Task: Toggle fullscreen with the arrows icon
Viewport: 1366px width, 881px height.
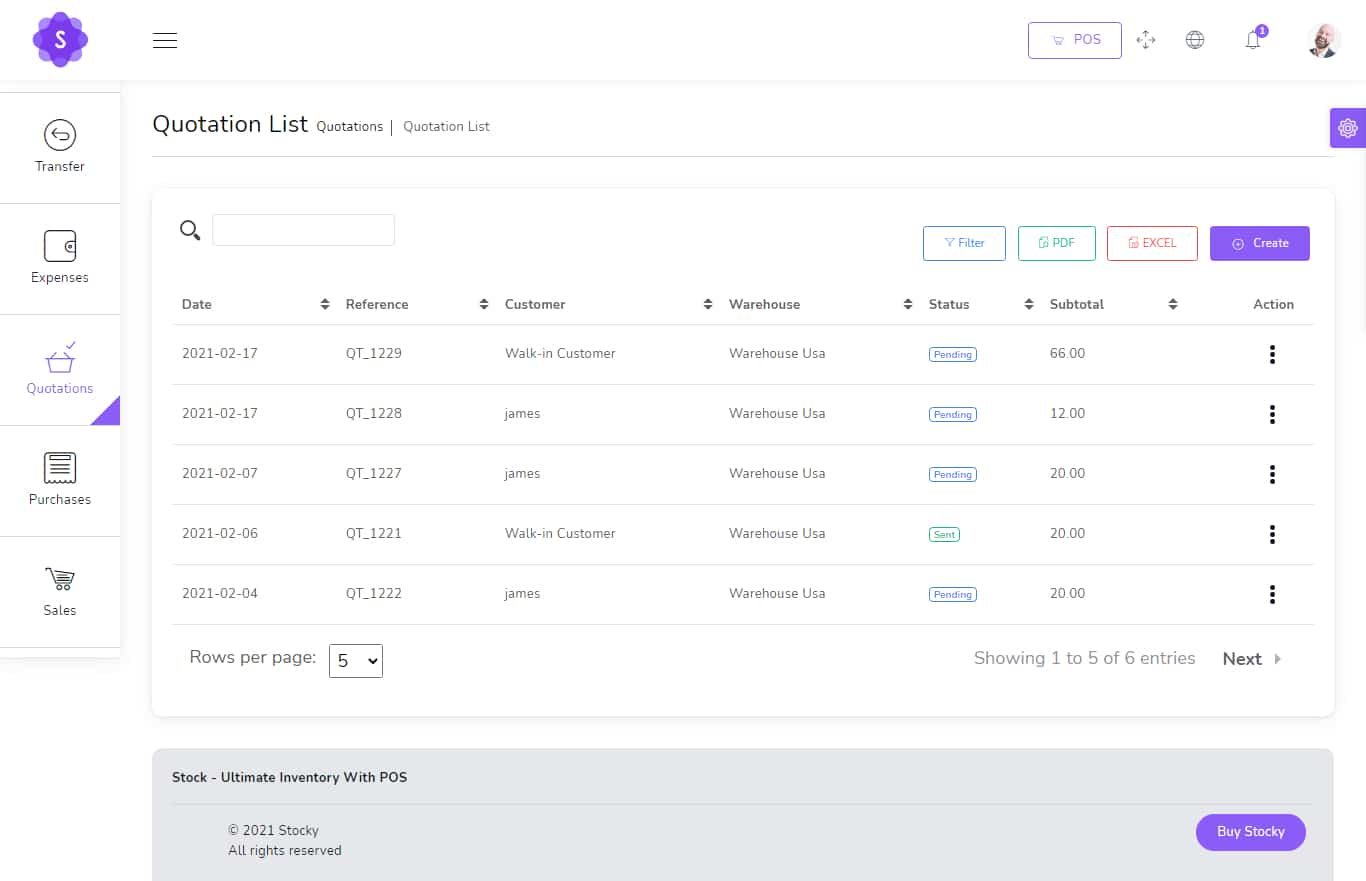Action: [x=1146, y=40]
